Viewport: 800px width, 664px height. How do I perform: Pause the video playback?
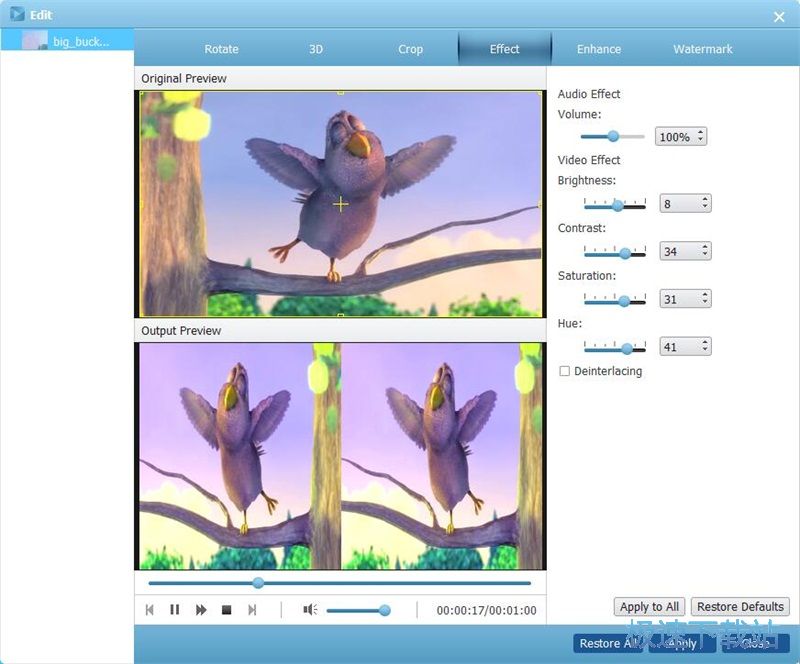pyautogui.click(x=174, y=610)
